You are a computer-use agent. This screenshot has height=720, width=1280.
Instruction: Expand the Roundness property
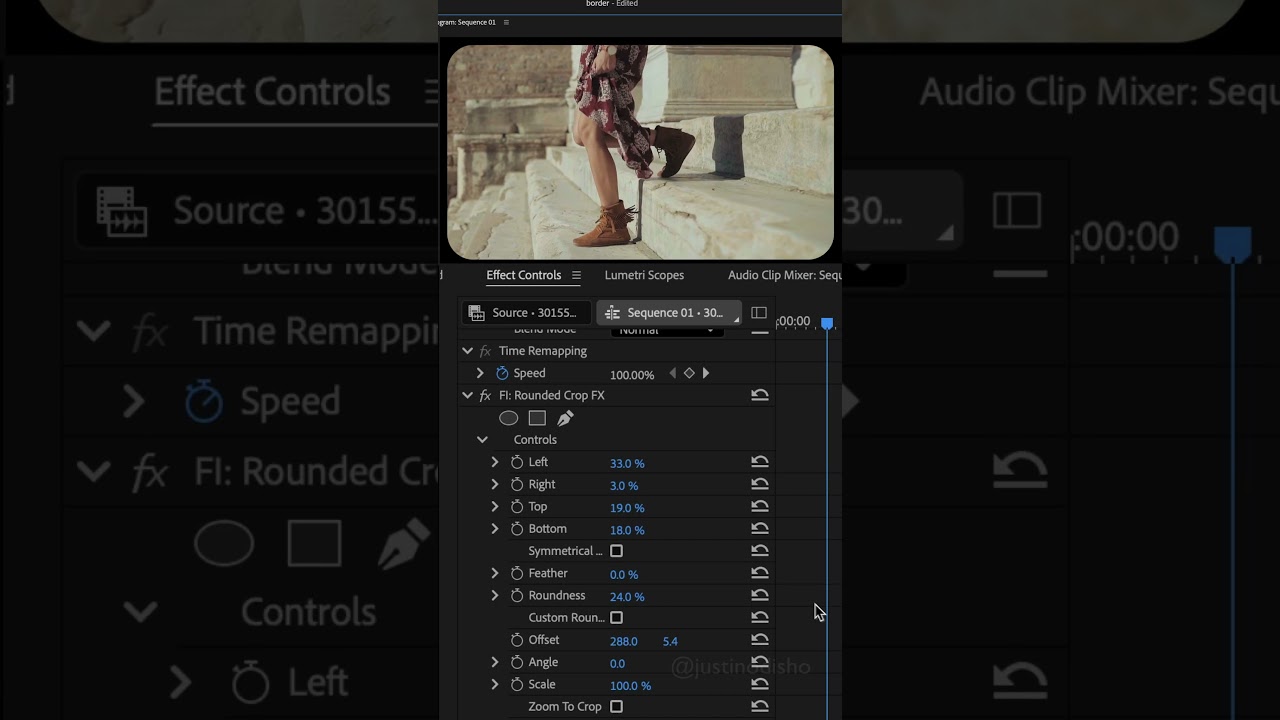[x=494, y=595]
